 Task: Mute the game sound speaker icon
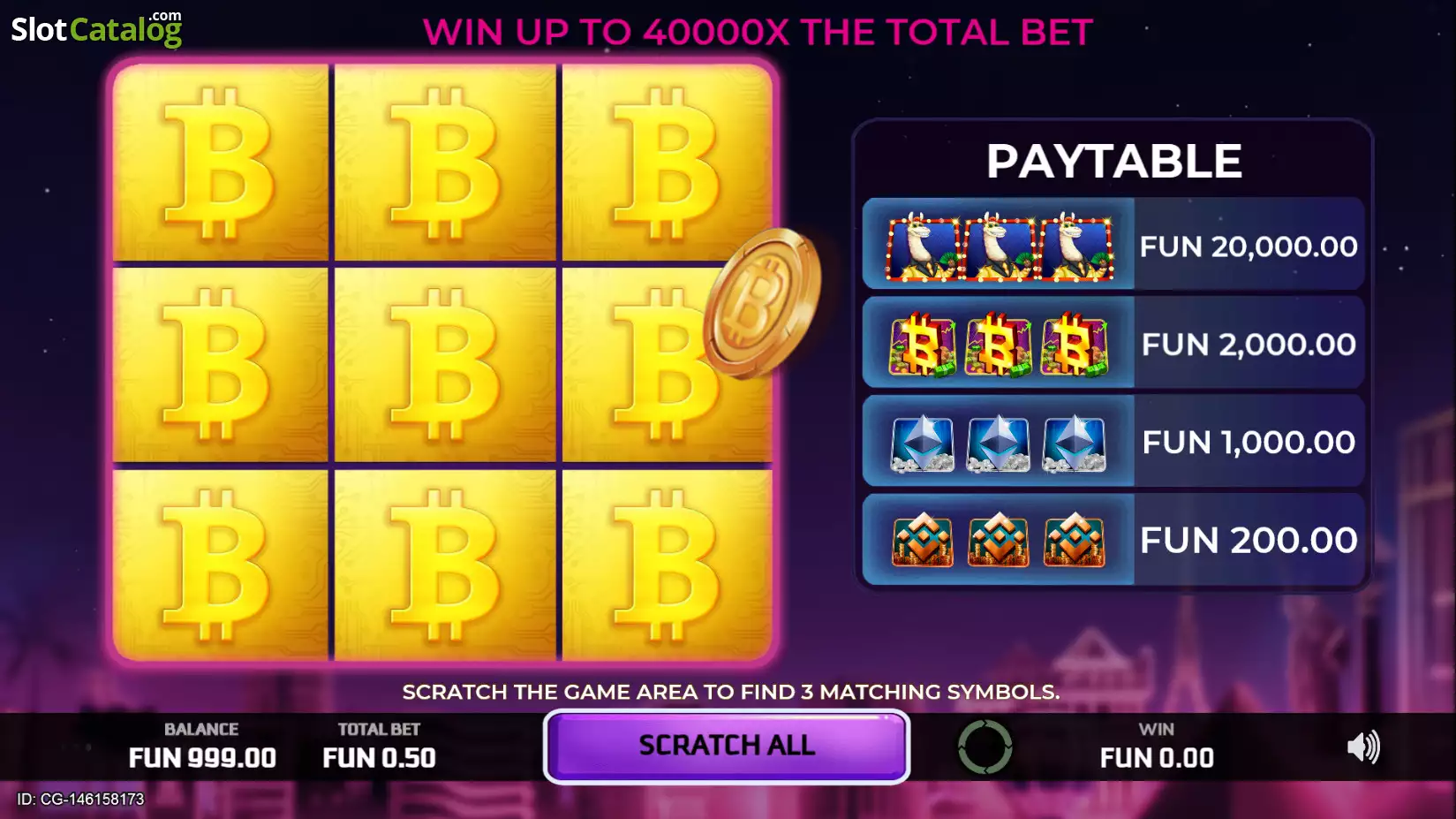click(x=1363, y=747)
